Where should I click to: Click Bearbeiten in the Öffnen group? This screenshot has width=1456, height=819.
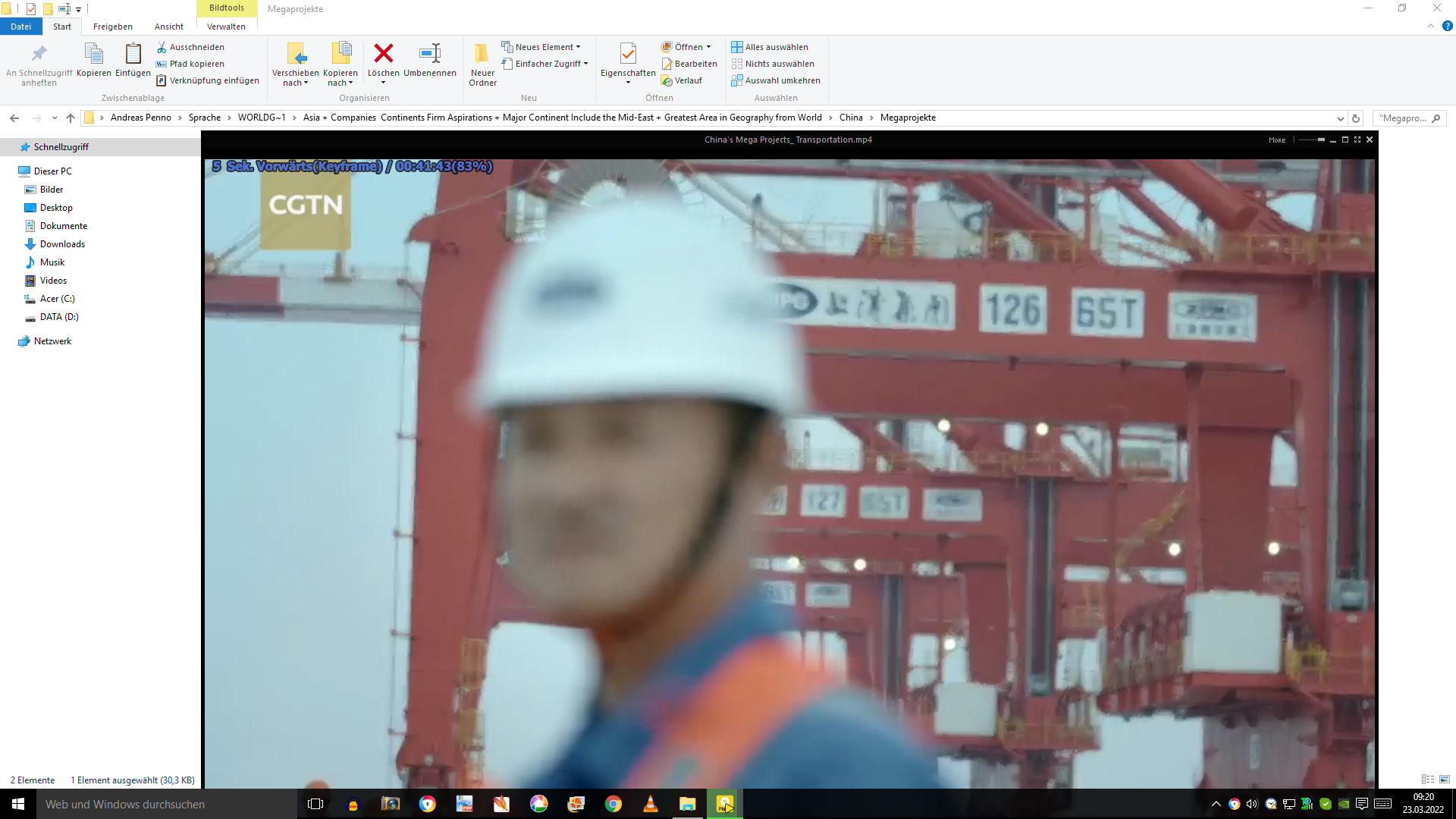[x=689, y=64]
